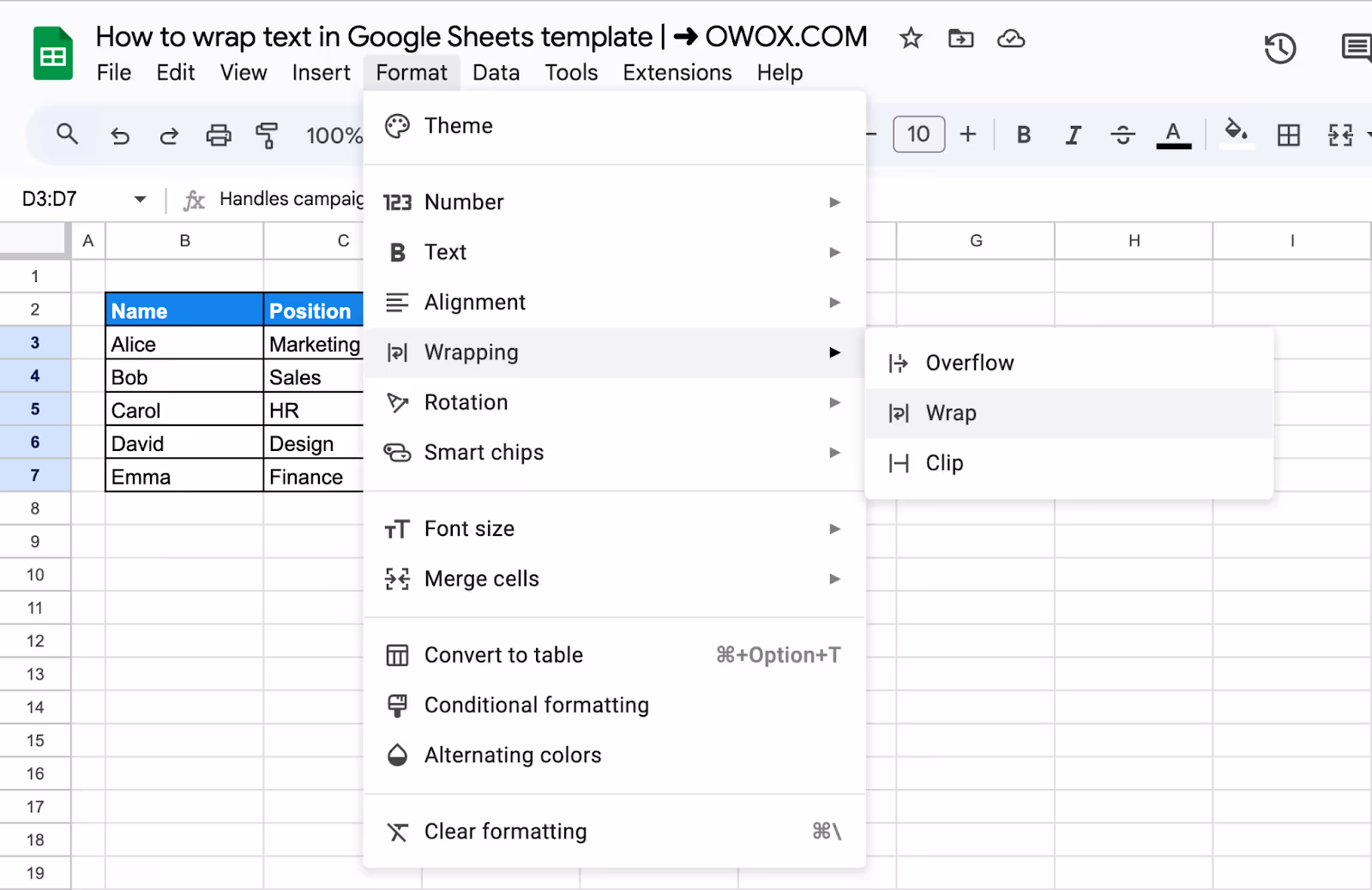Open the name box dropdown arrow
Image resolution: width=1372 pixels, height=890 pixels.
tap(140, 199)
